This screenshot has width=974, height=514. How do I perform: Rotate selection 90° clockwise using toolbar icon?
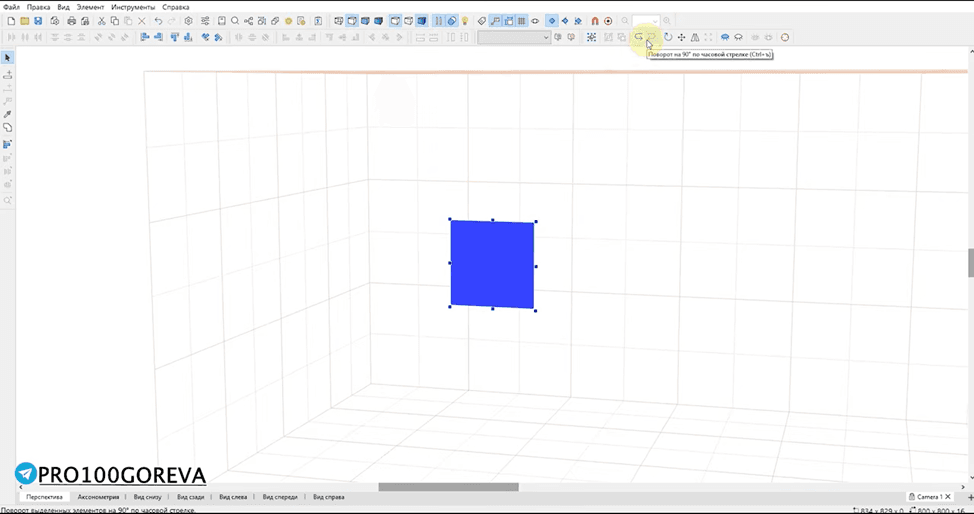[x=650, y=37]
